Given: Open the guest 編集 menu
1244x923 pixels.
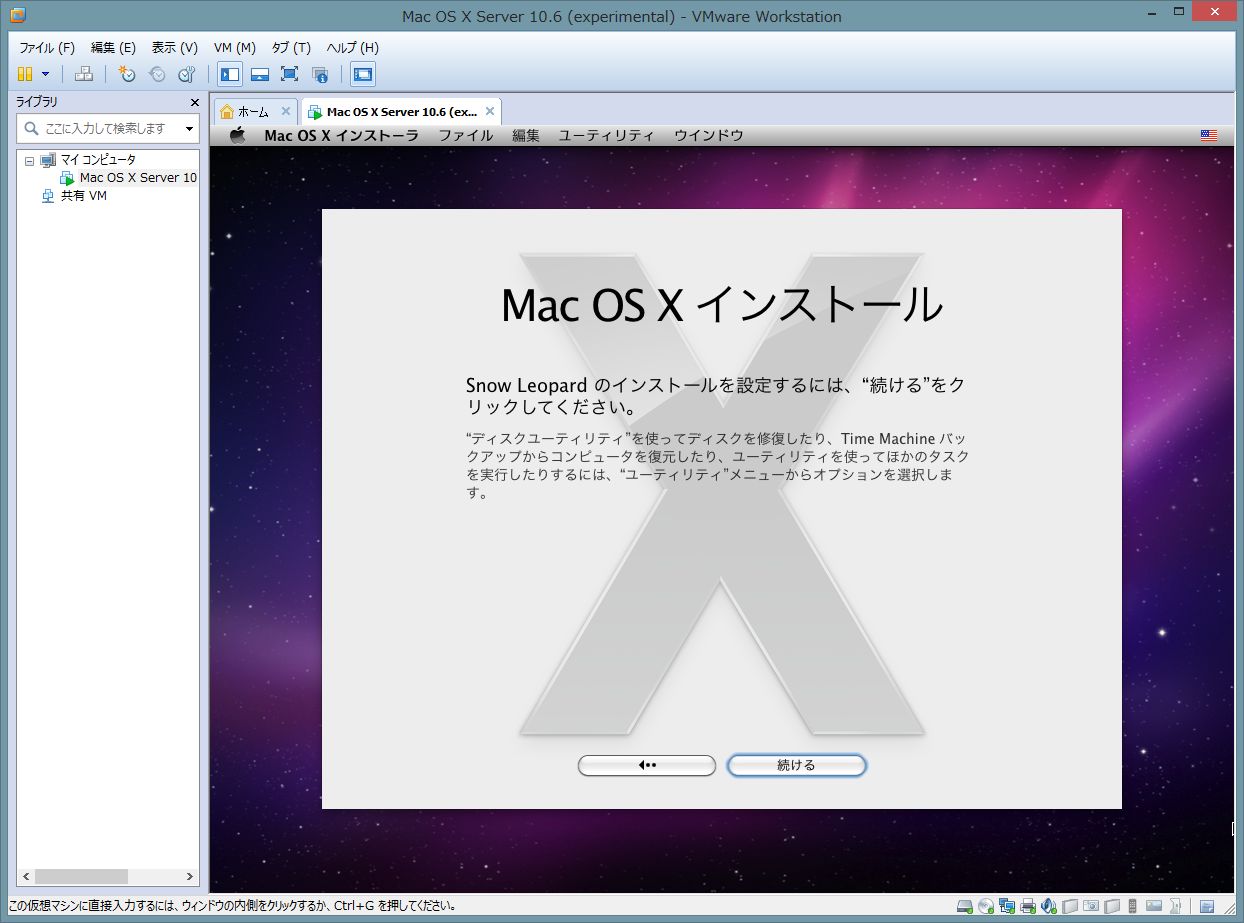Looking at the screenshot, I should 526,136.
